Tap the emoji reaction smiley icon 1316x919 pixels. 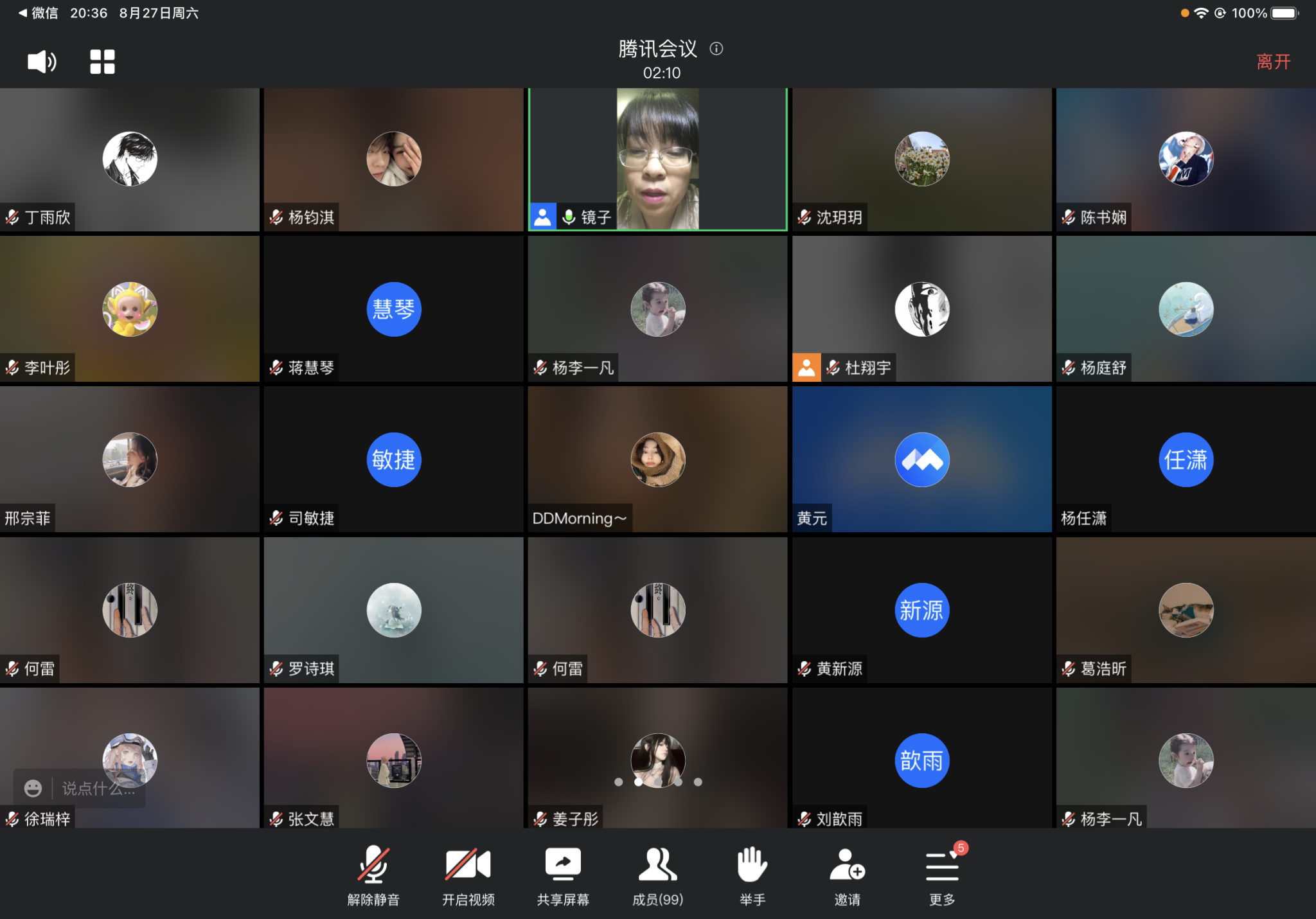pos(33,788)
